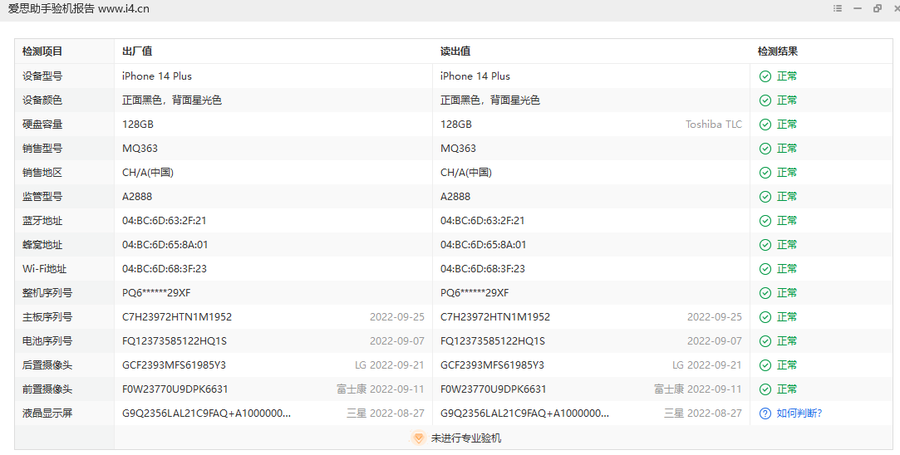Select the 主板序列号 row label

pyautogui.click(x=48, y=317)
